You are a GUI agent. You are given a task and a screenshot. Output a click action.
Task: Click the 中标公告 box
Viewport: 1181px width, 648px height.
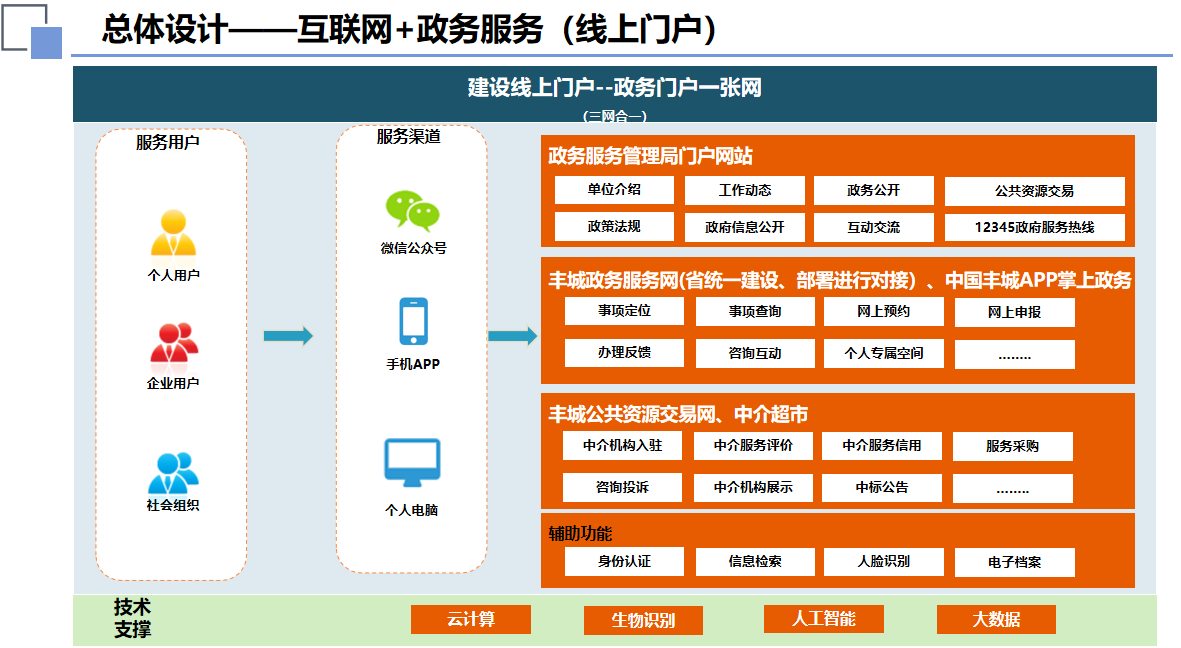[x=881, y=488]
